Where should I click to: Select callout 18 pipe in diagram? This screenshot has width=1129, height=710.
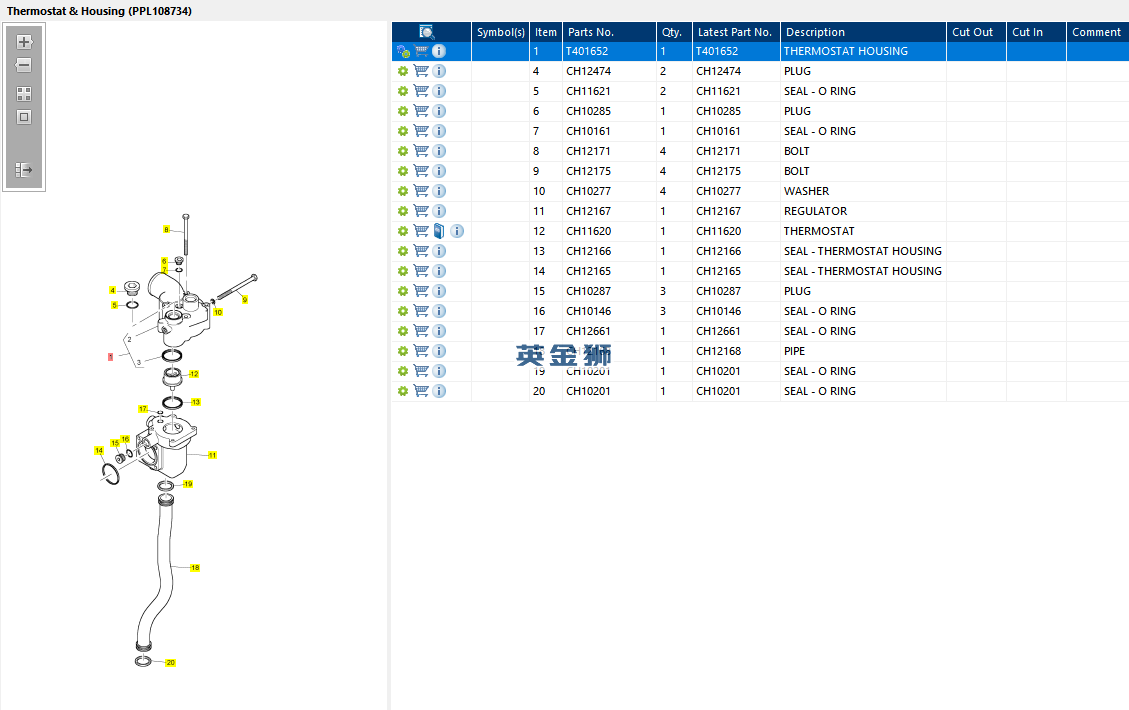click(x=195, y=567)
